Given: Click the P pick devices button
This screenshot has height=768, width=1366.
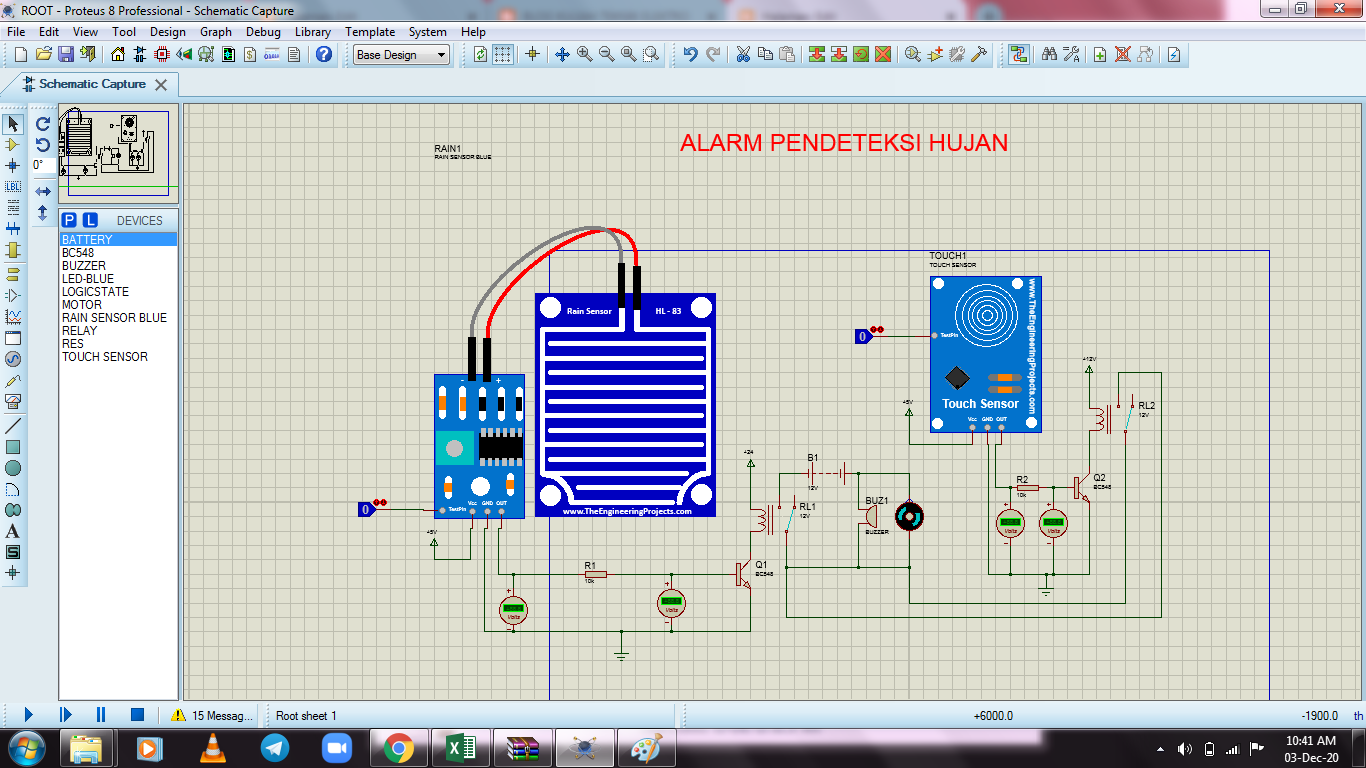Looking at the screenshot, I should point(69,220).
